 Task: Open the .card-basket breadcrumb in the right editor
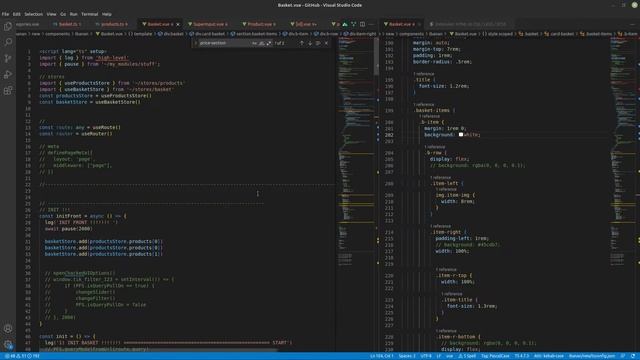[x=560, y=34]
